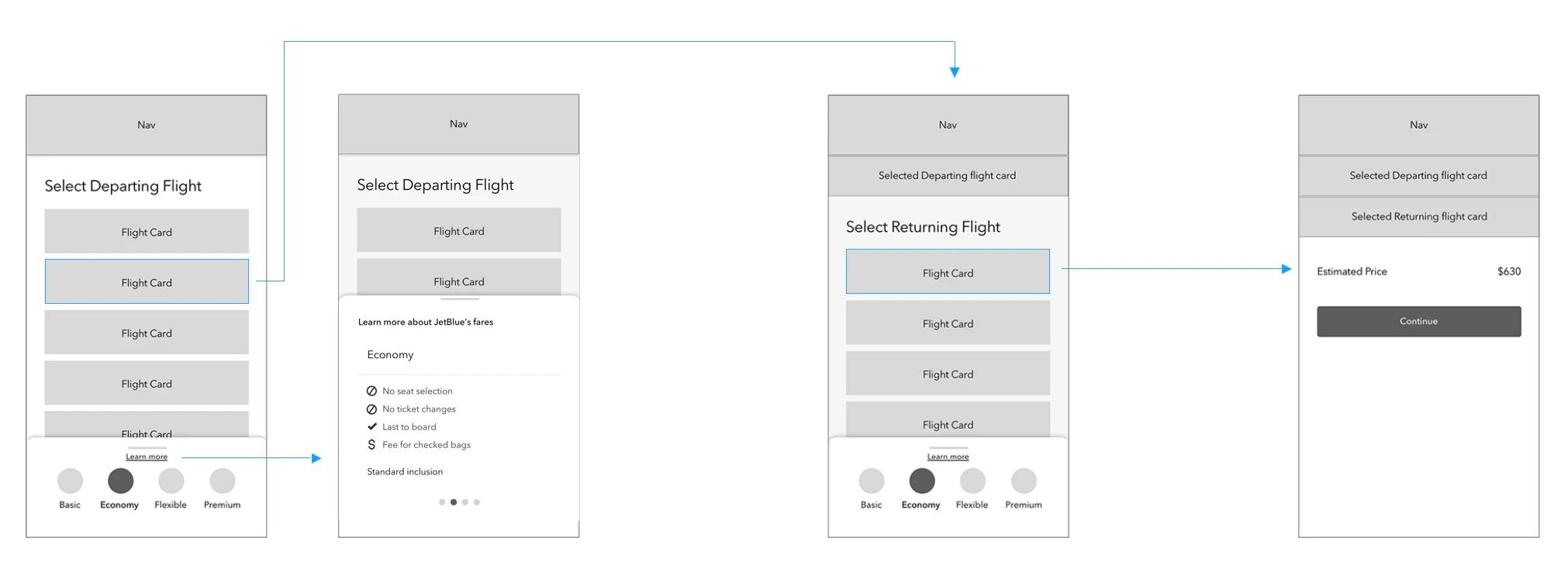Select the Premium fare circle on the returning flight screen
Viewport: 1568px width, 569px height.
point(1024,481)
